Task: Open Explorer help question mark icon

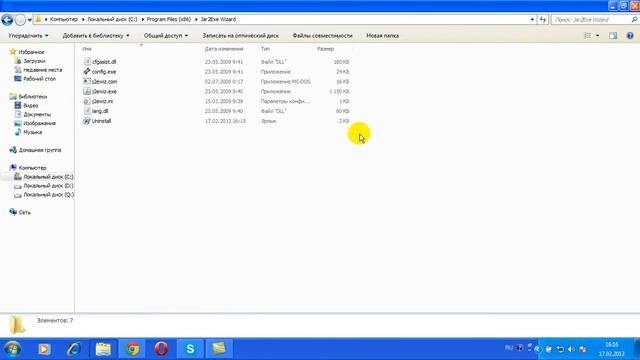Action: [x=630, y=36]
